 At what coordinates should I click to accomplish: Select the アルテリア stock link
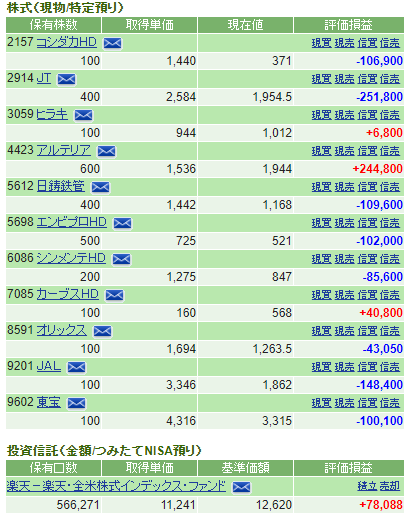(63, 150)
